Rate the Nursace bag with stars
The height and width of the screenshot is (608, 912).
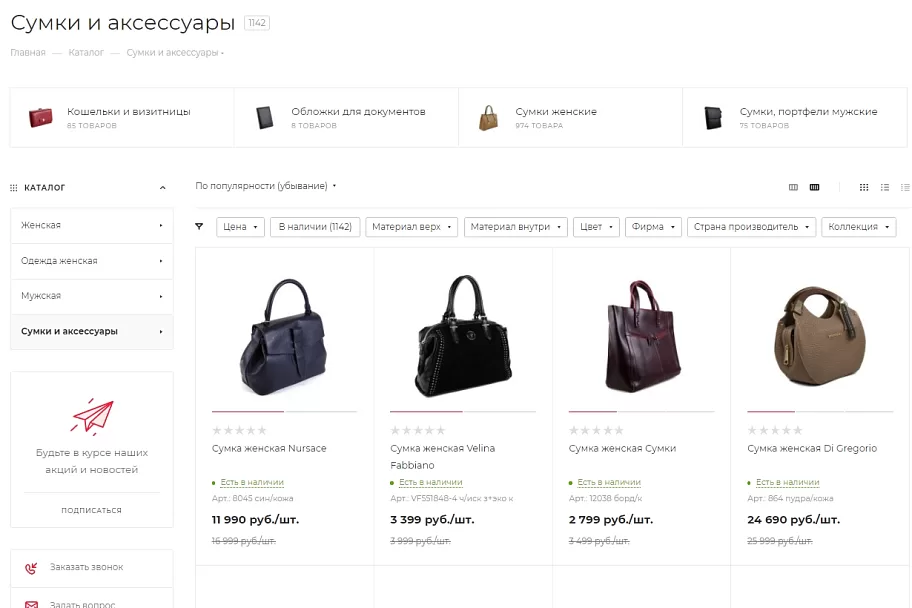pyautogui.click(x=240, y=431)
